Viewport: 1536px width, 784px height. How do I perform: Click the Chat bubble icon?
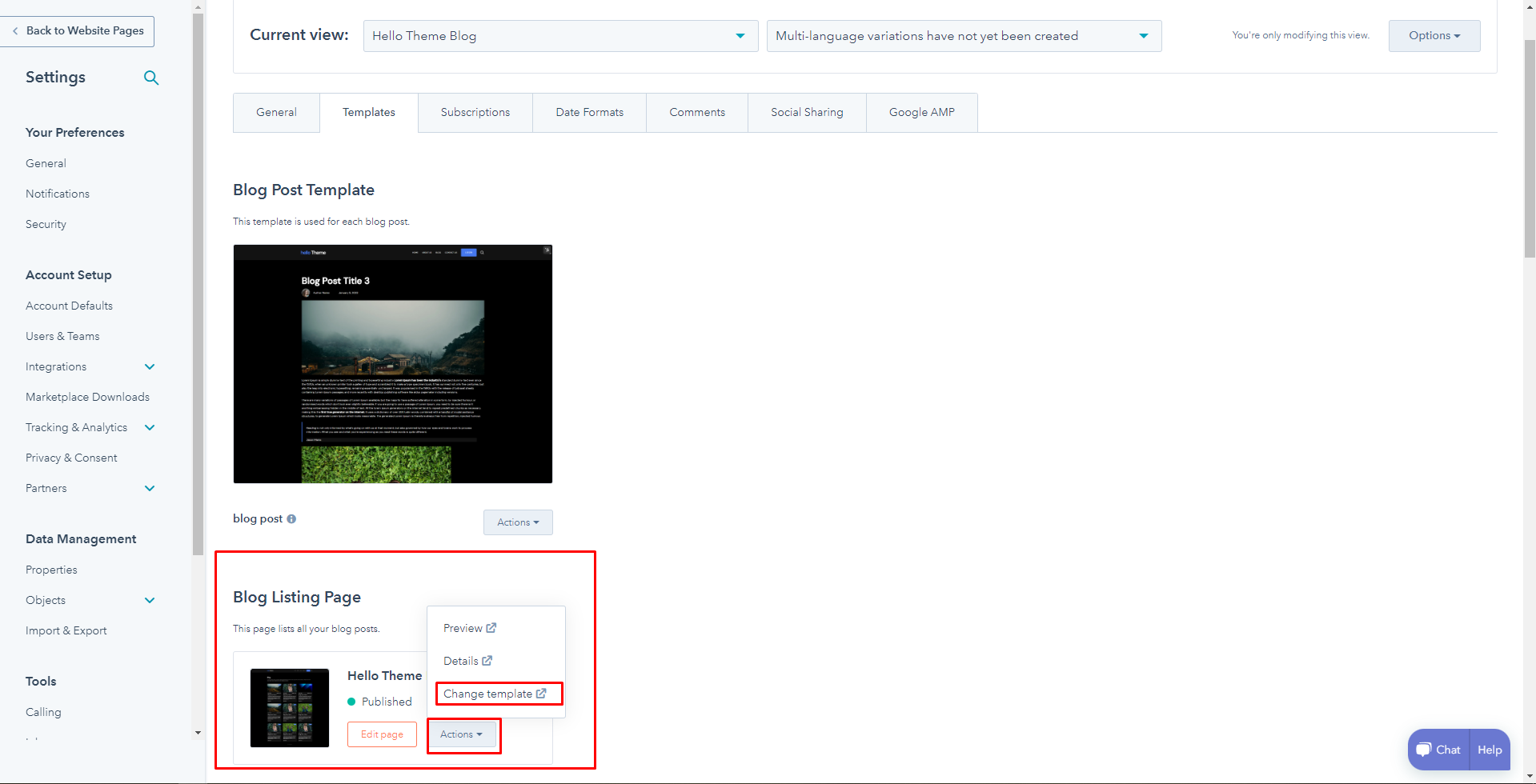(1424, 750)
